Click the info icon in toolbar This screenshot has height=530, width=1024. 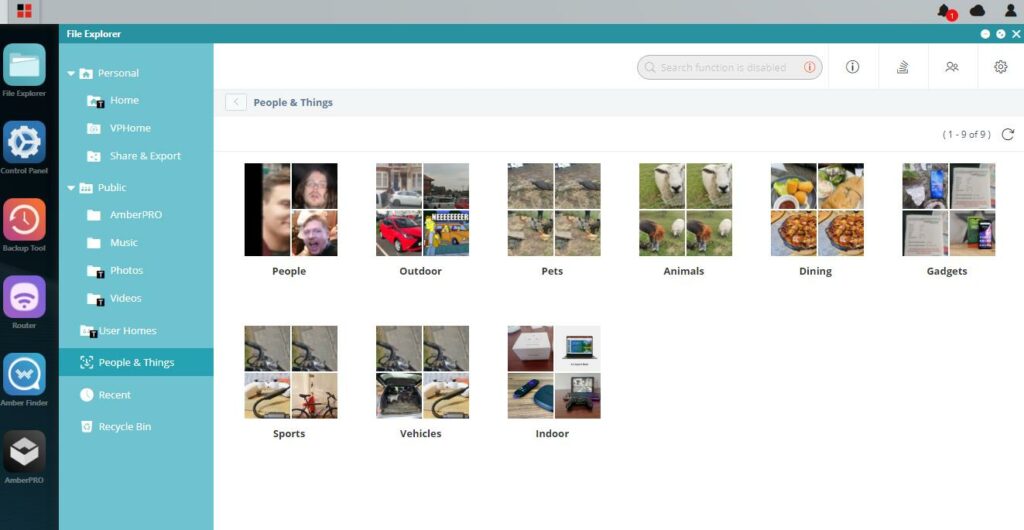click(852, 67)
